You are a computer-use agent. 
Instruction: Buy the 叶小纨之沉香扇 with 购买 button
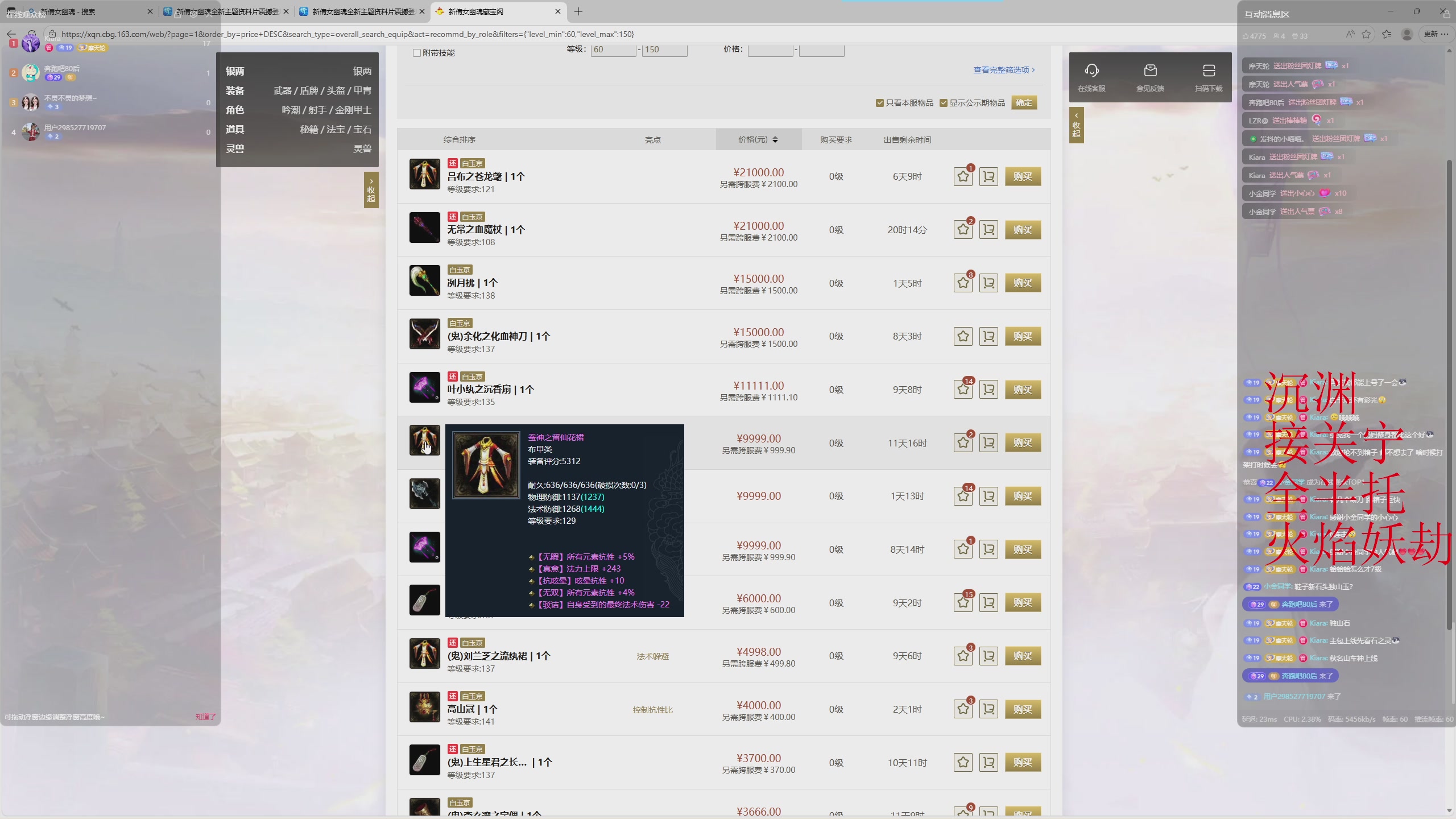pyautogui.click(x=1022, y=390)
